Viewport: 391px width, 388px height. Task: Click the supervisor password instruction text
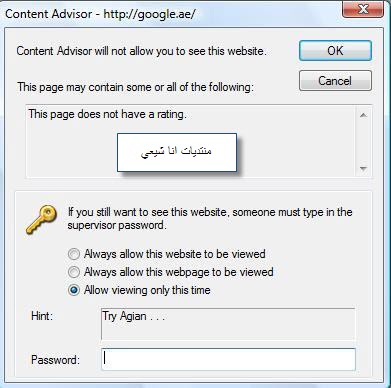[x=210, y=219]
